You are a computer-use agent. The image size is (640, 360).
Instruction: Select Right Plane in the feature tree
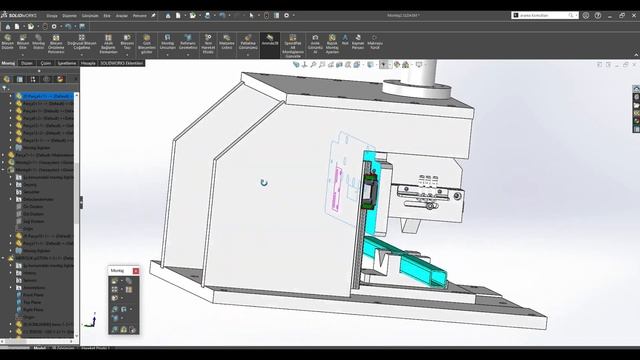(x=33, y=310)
